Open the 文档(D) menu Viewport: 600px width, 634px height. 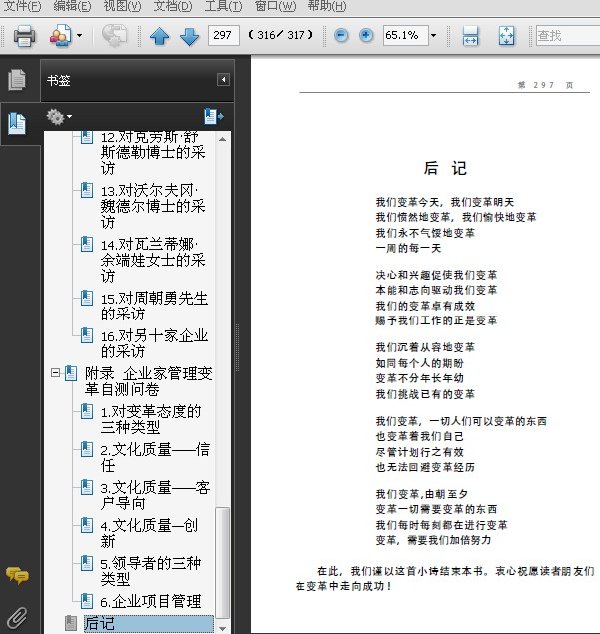(173, 6)
